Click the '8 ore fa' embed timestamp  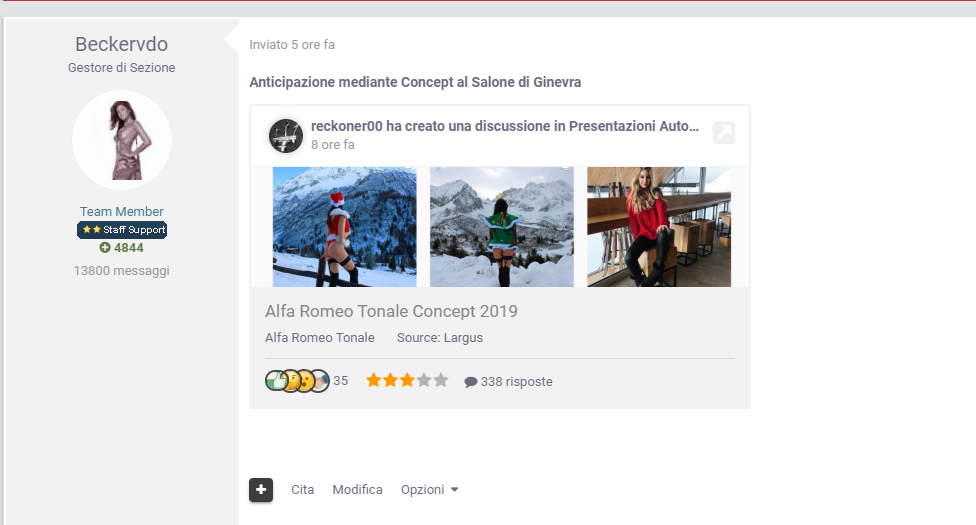click(x=333, y=144)
